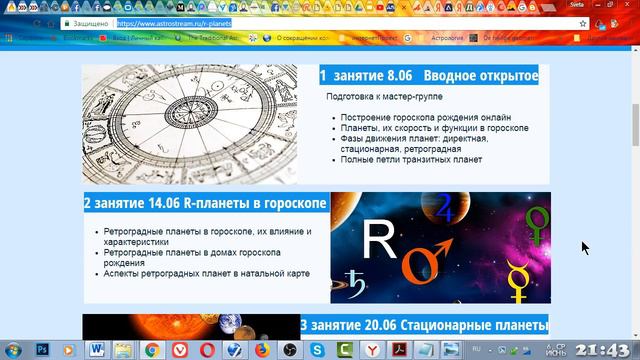This screenshot has width=640, height=360.
Task: Open OBS Studio taskbar icon
Action: [290, 350]
